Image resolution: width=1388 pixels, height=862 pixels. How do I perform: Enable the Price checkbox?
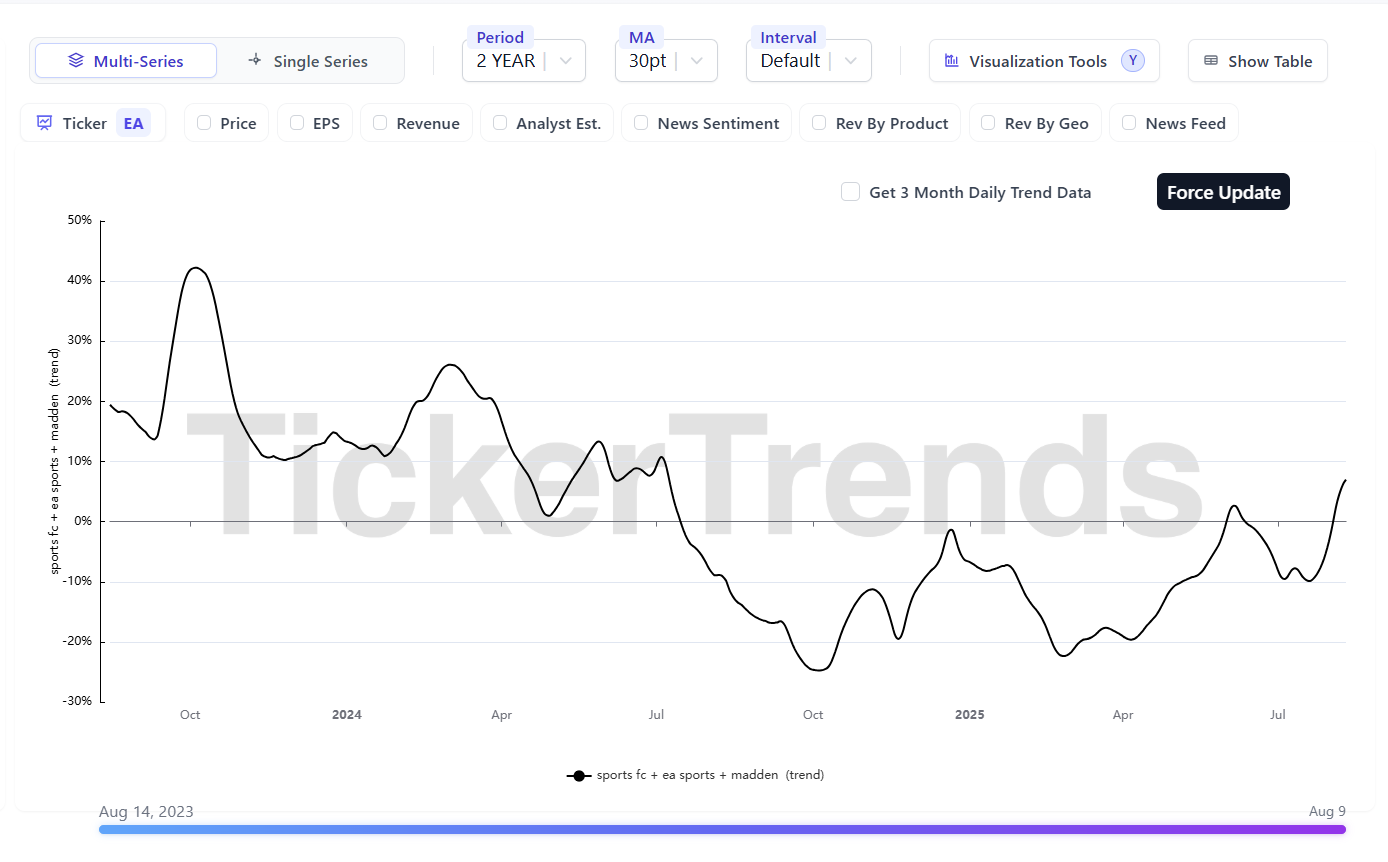(204, 123)
